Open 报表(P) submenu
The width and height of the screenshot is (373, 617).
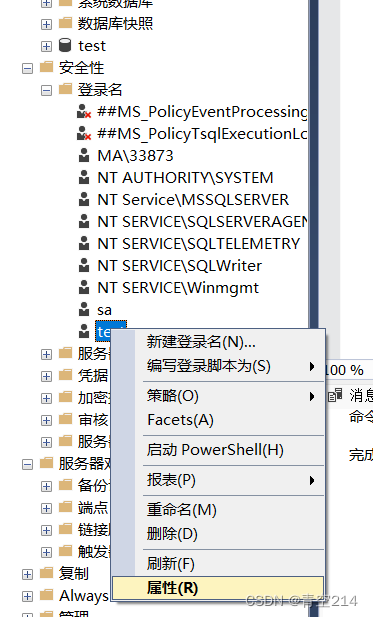click(218, 480)
